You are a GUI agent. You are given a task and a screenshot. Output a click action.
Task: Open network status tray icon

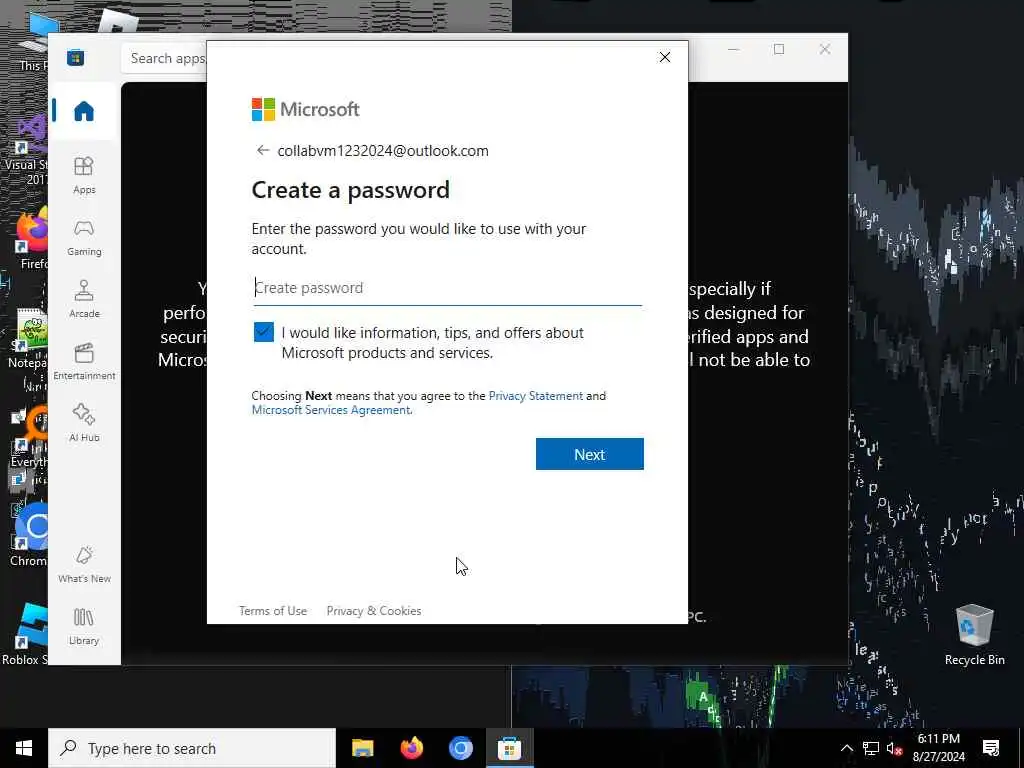[x=871, y=748]
